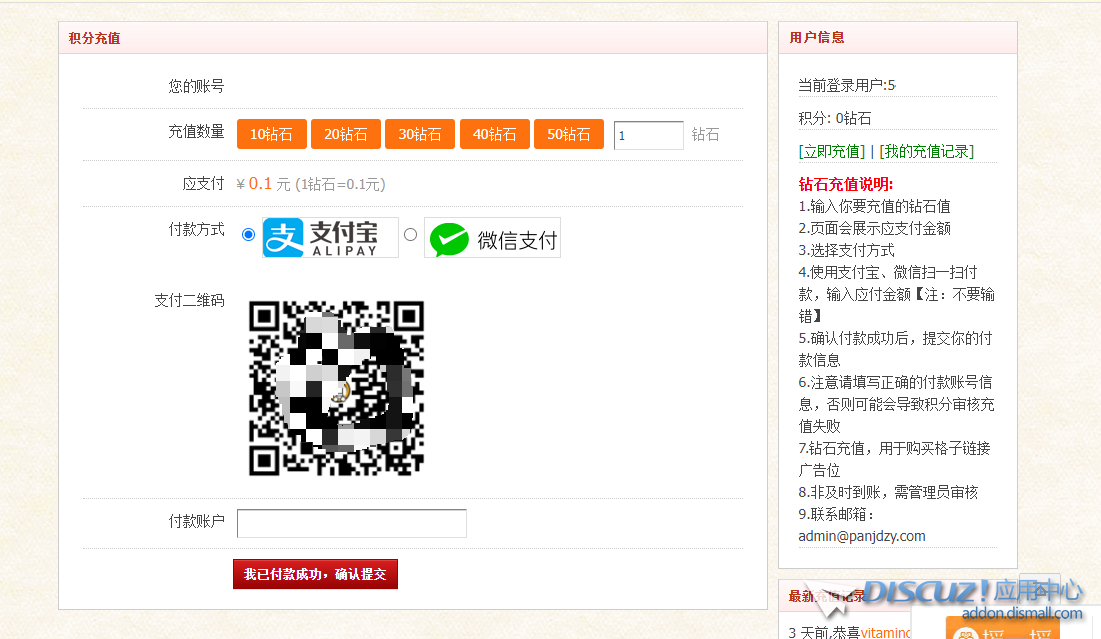The width and height of the screenshot is (1101, 639).
Task: Choose the 10钻石 recharge amount
Action: tap(271, 134)
